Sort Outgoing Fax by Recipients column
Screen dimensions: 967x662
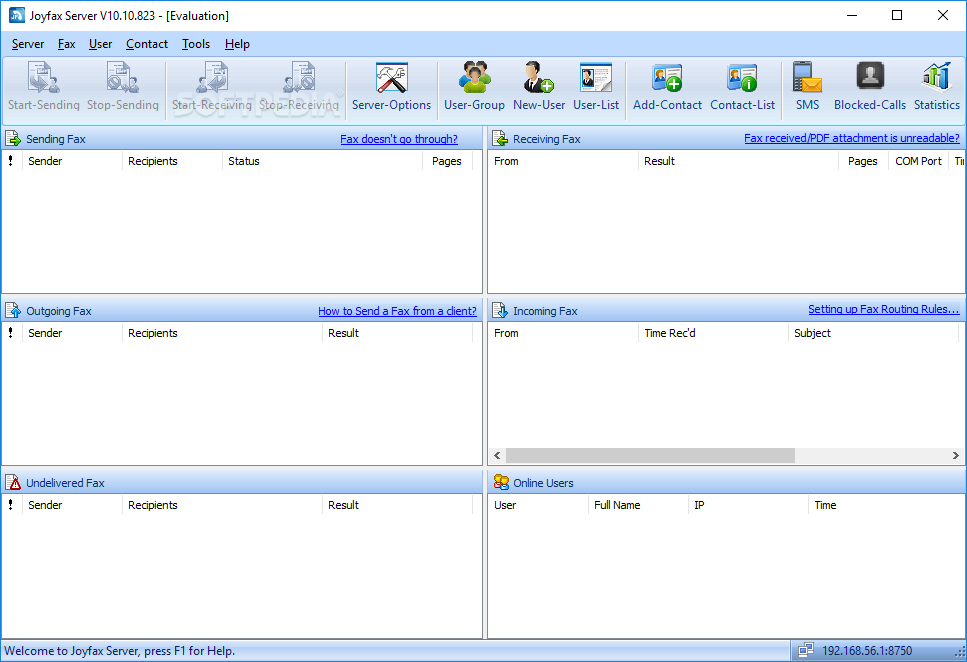(223, 333)
